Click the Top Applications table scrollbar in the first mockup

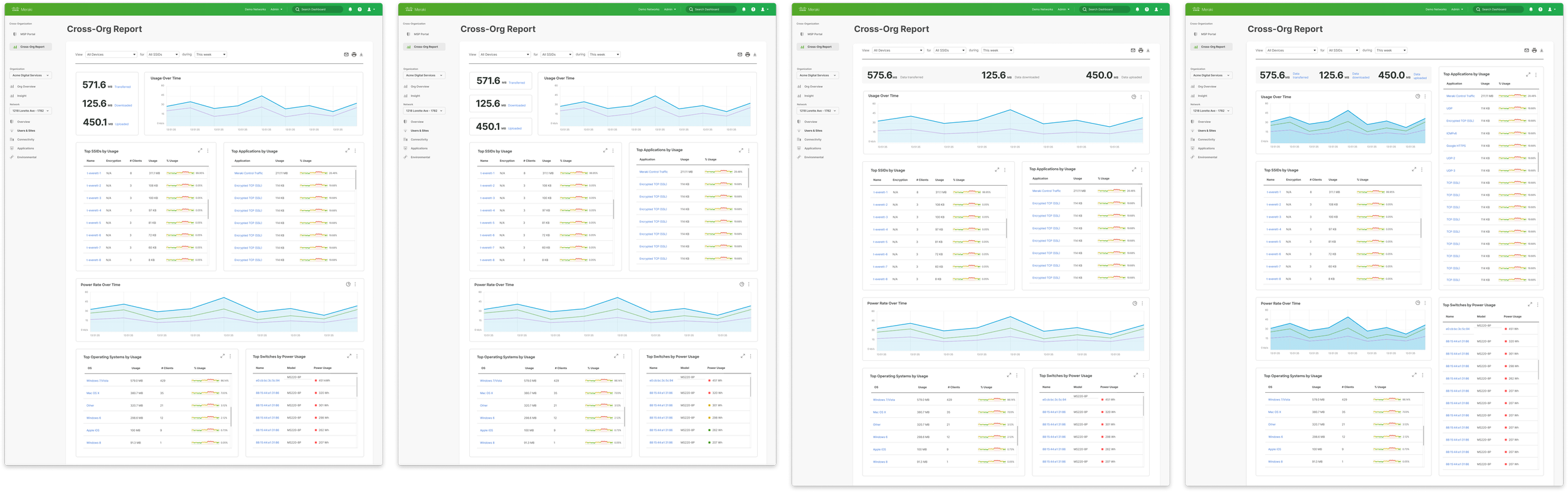(356, 179)
